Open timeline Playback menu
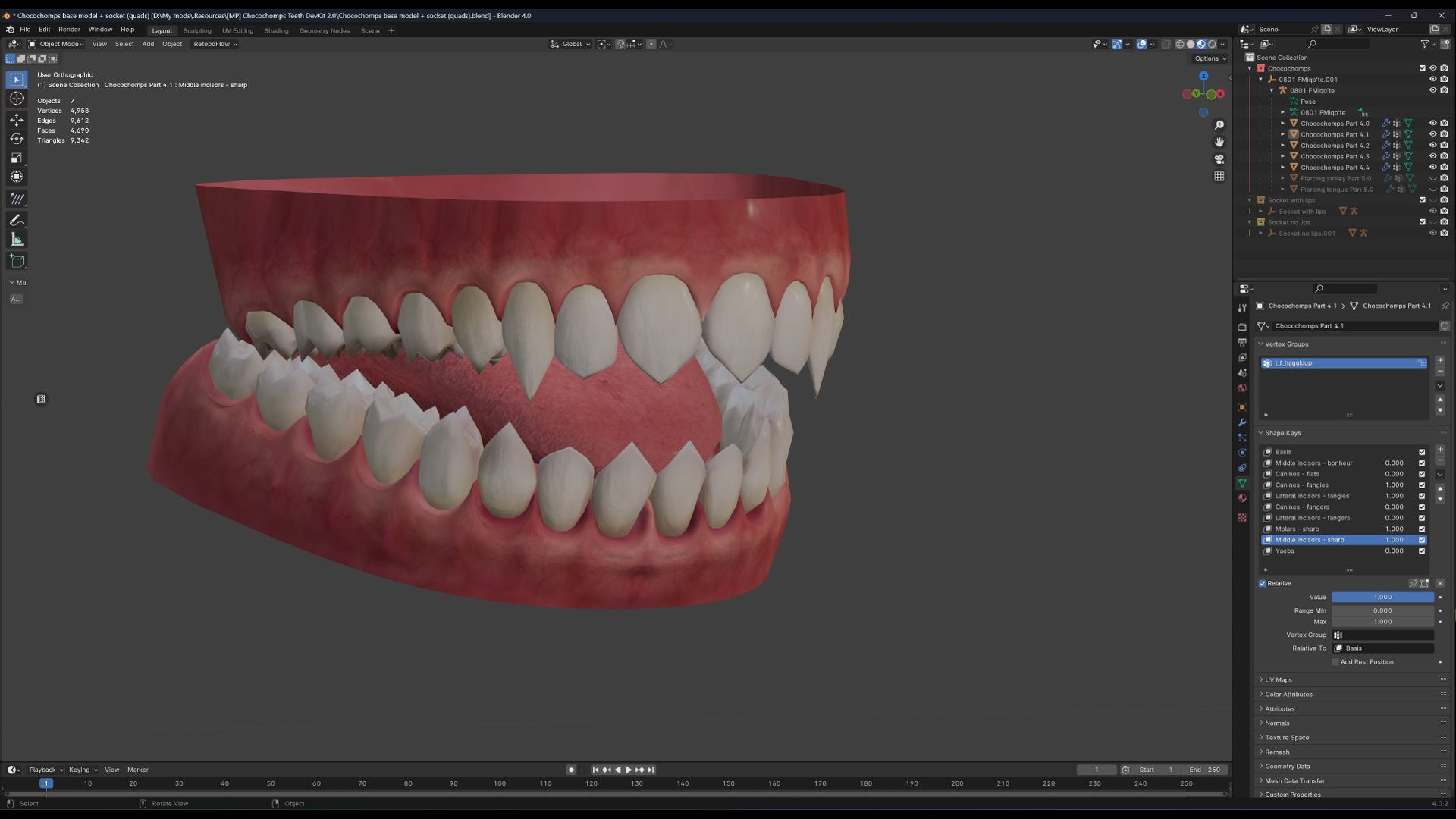 tap(45, 770)
